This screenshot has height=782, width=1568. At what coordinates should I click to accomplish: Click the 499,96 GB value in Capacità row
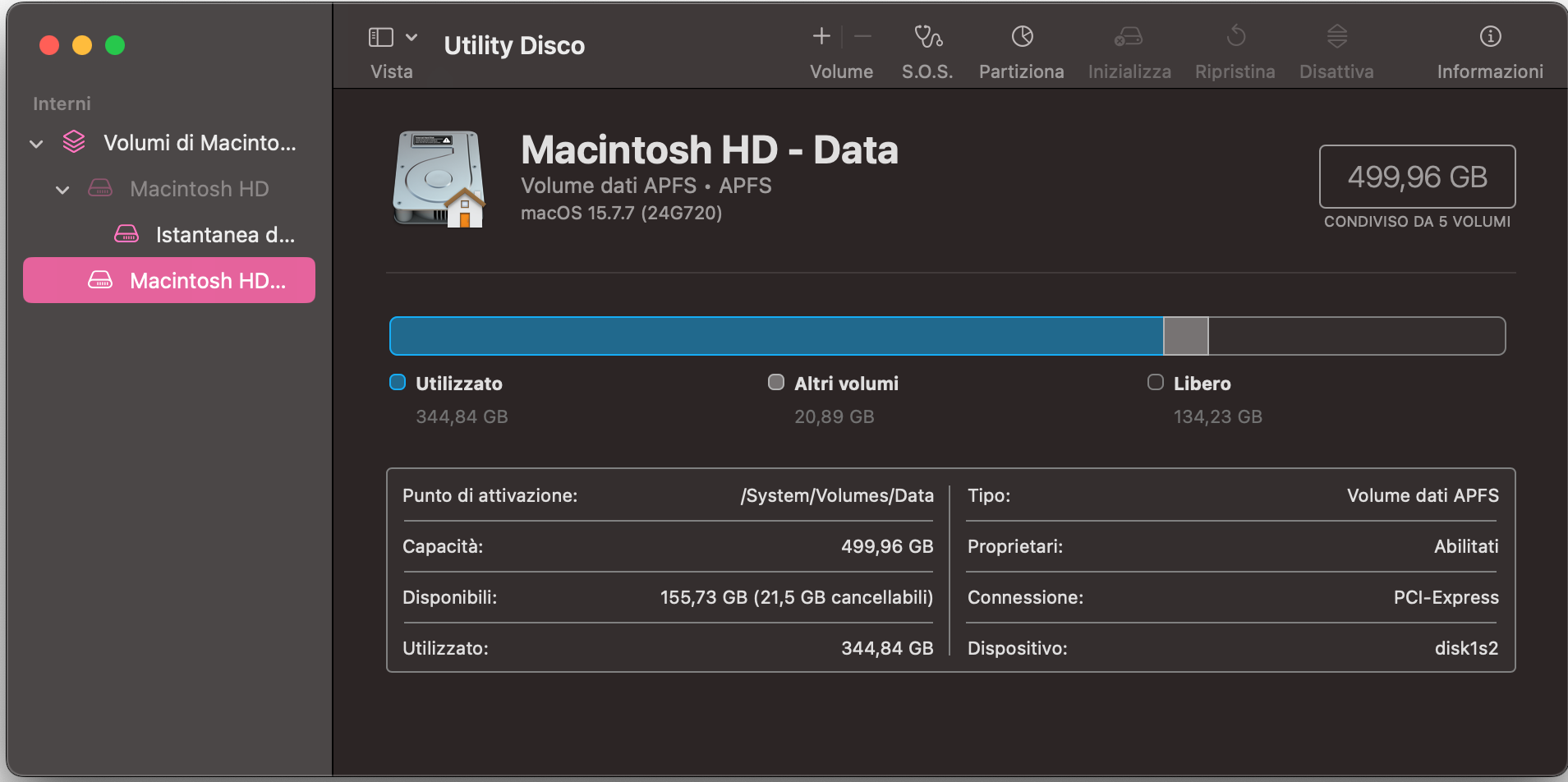coord(887,546)
